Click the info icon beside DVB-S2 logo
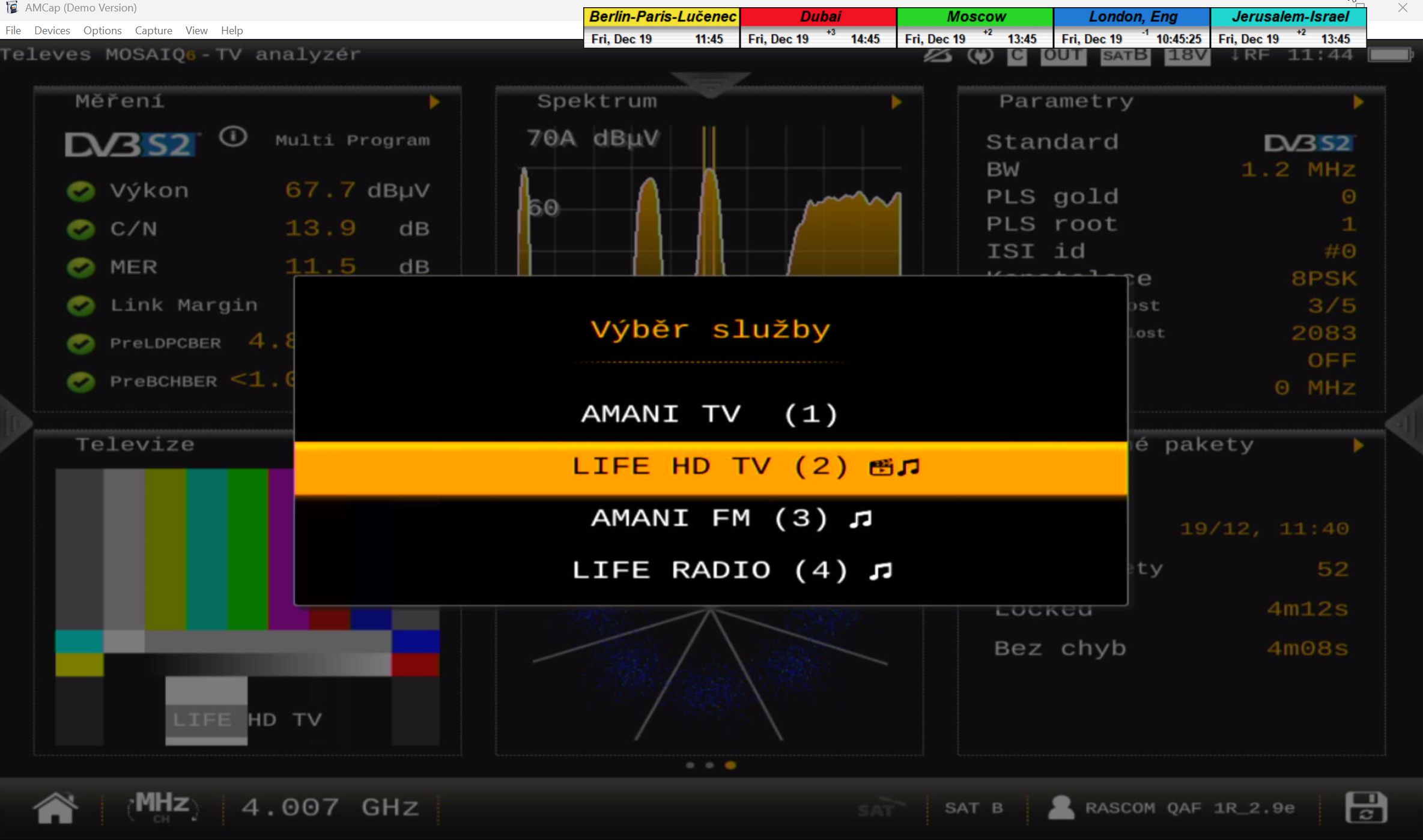 click(x=233, y=138)
